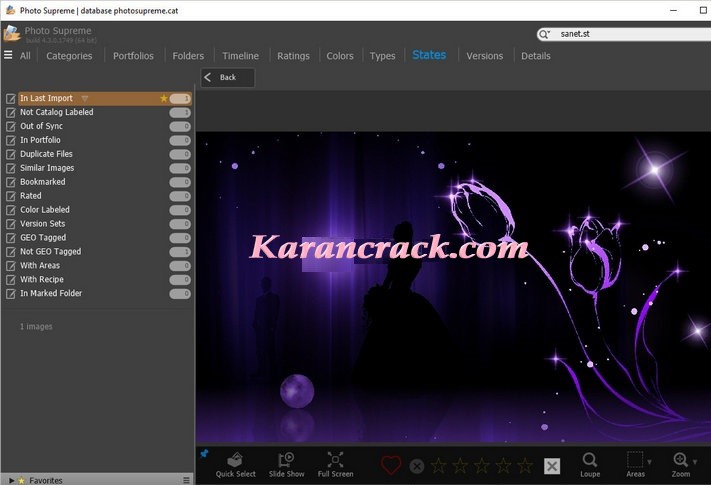Click the count badge for Not GEO Tagged
The width and height of the screenshot is (711, 485).
[180, 252]
